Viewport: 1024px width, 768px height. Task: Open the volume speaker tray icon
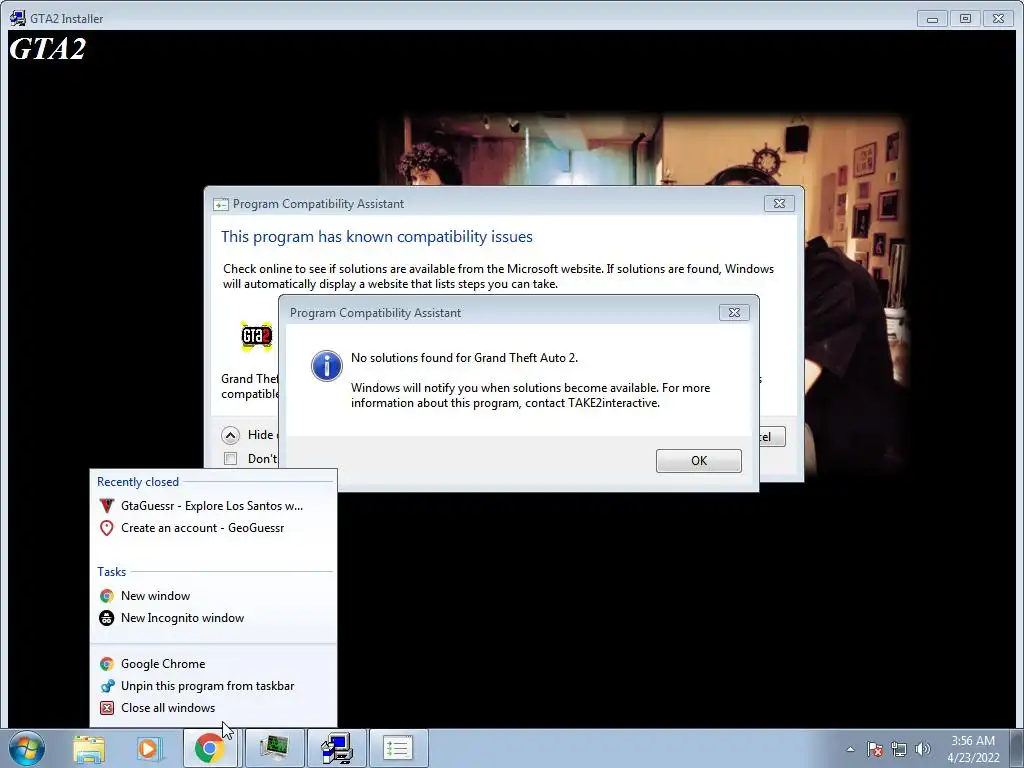pyautogui.click(x=923, y=749)
